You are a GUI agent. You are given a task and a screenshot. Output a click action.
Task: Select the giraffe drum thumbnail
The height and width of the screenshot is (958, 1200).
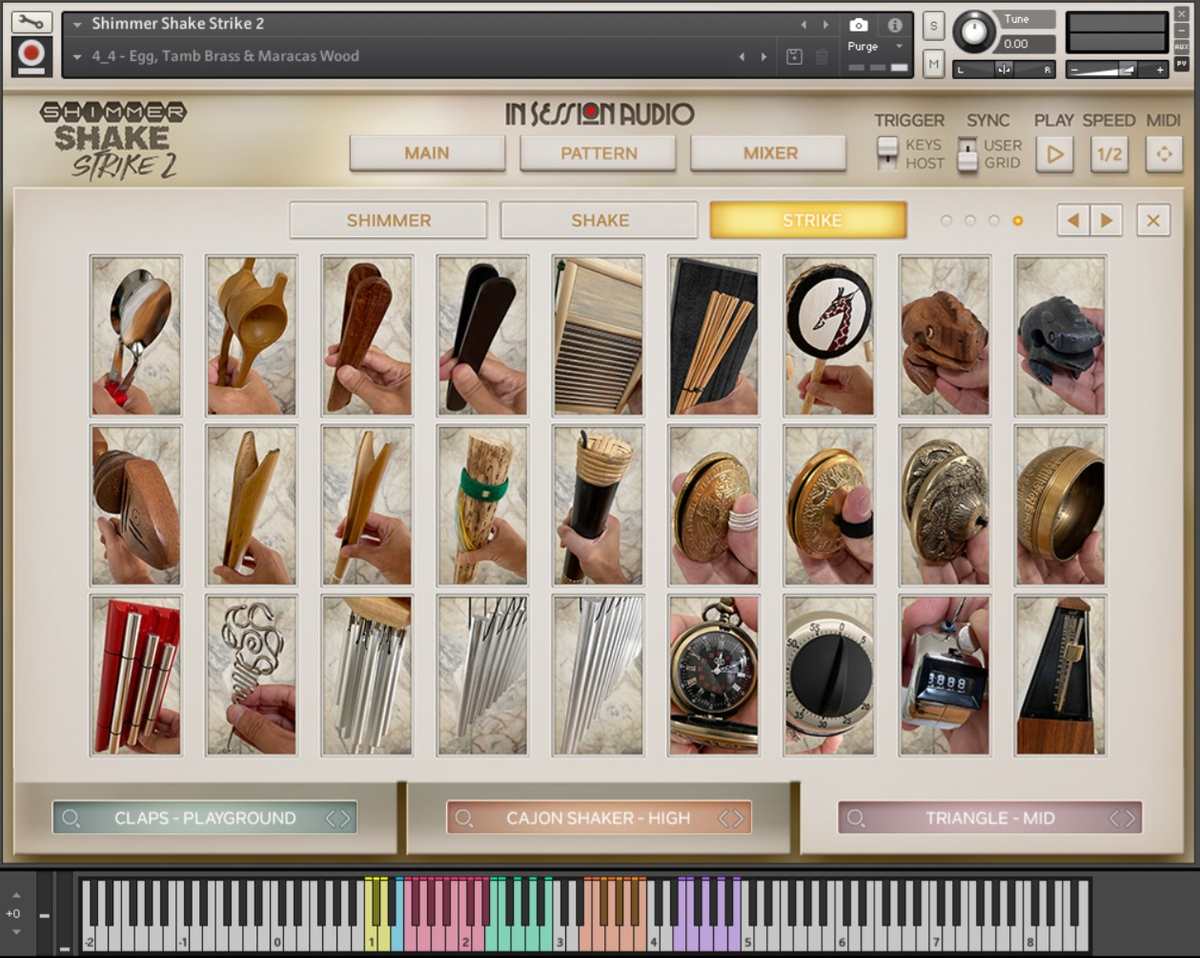(829, 335)
